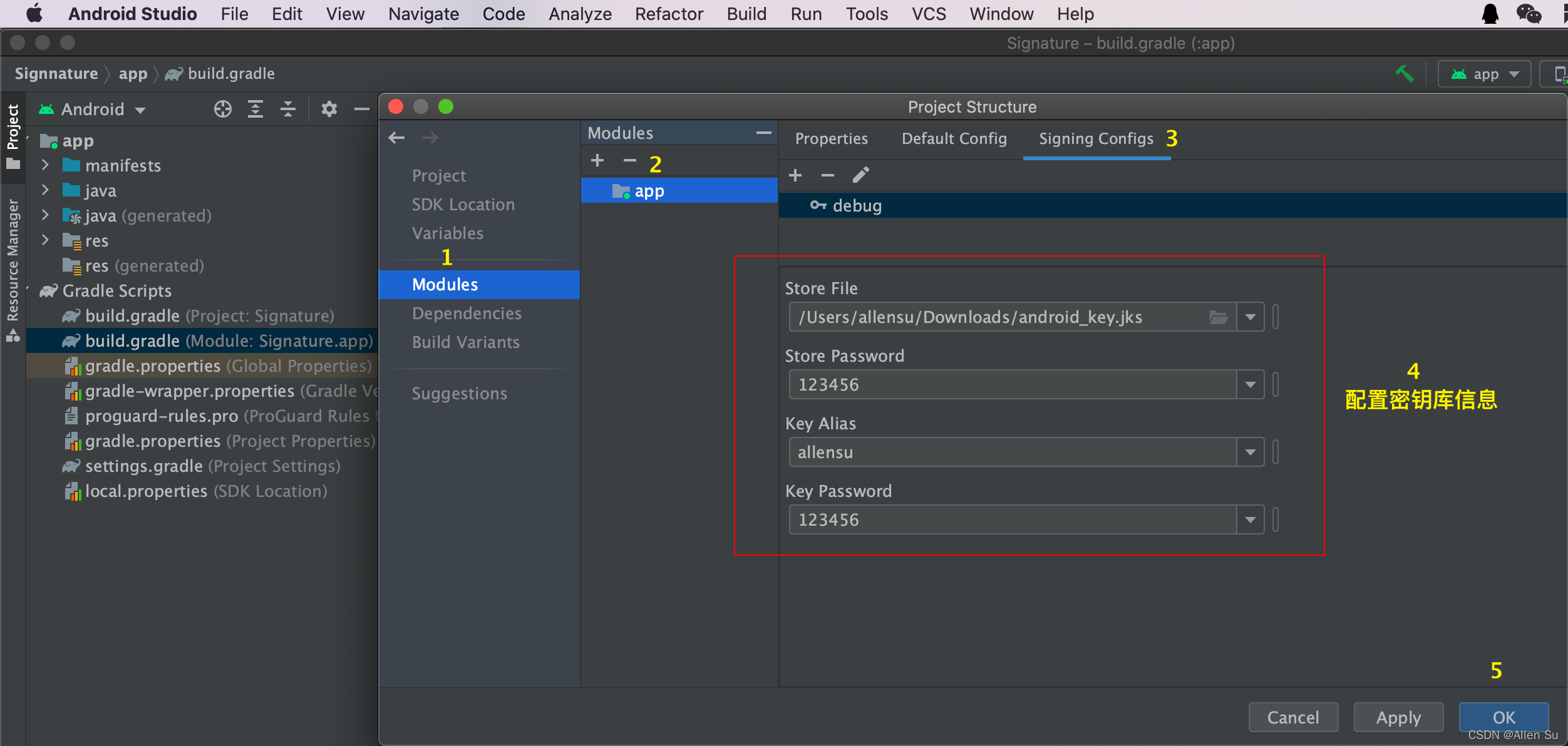This screenshot has height=746, width=1568.
Task: Expand the Key Password dropdown
Action: [1250, 520]
